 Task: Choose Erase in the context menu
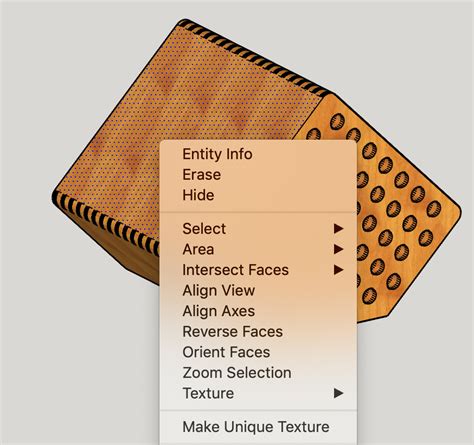(x=202, y=175)
